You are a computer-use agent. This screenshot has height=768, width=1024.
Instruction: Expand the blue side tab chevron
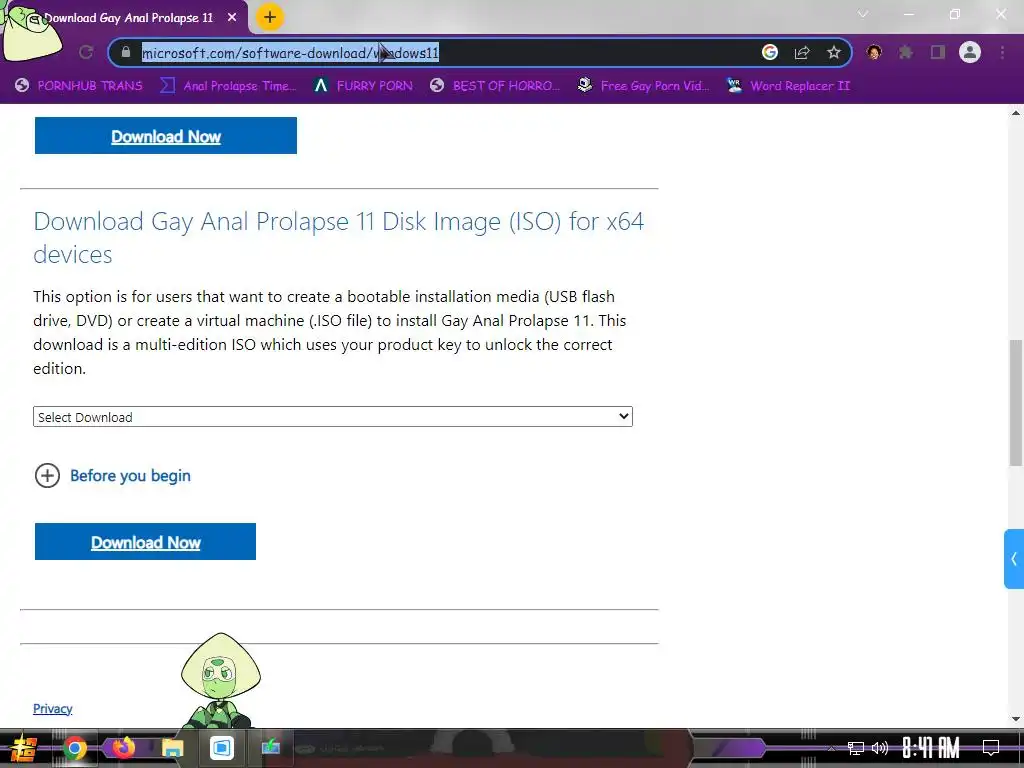tap(1014, 559)
